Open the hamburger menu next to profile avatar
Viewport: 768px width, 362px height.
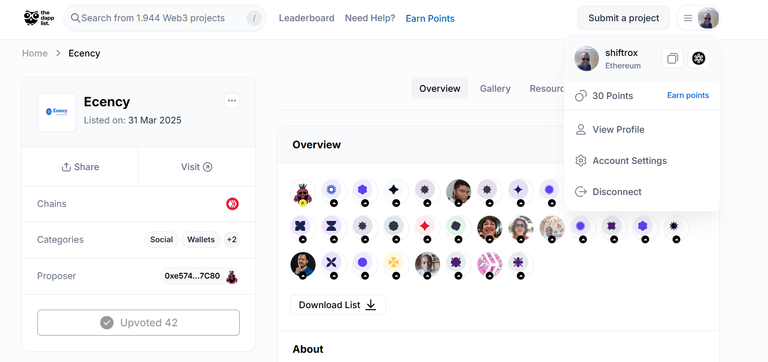point(688,18)
